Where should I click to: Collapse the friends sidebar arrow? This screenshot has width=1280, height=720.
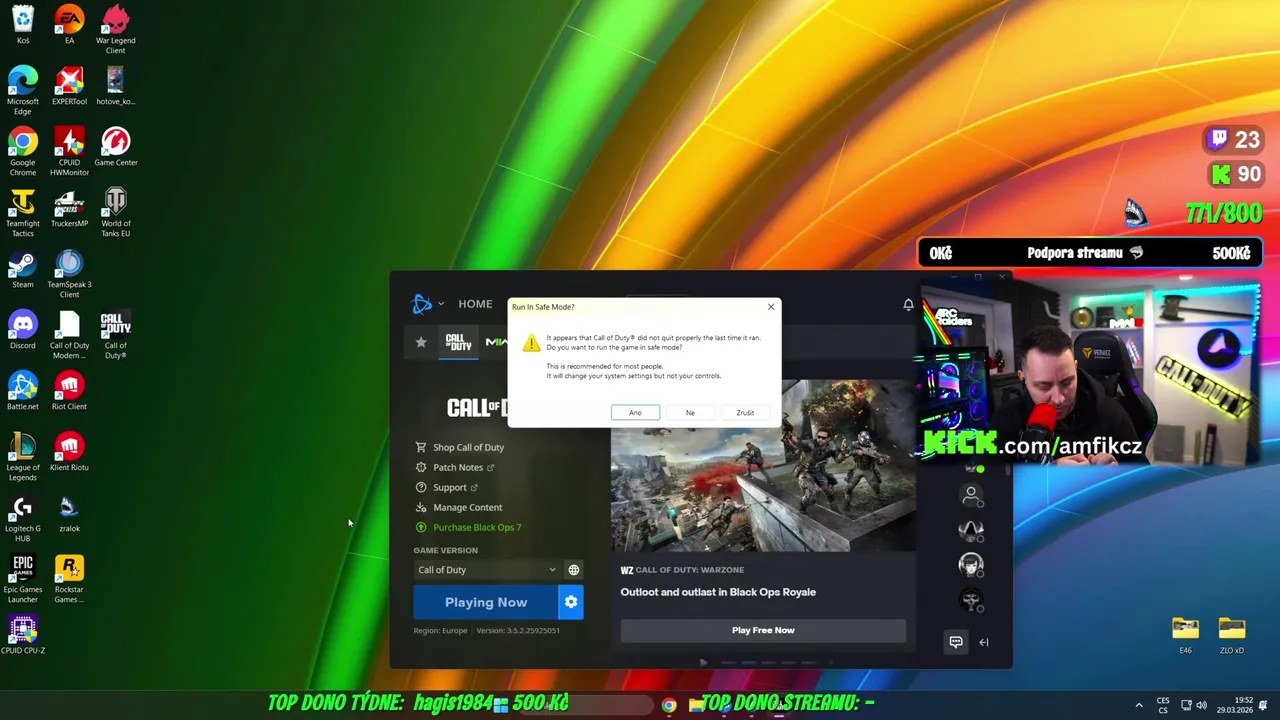tap(984, 642)
